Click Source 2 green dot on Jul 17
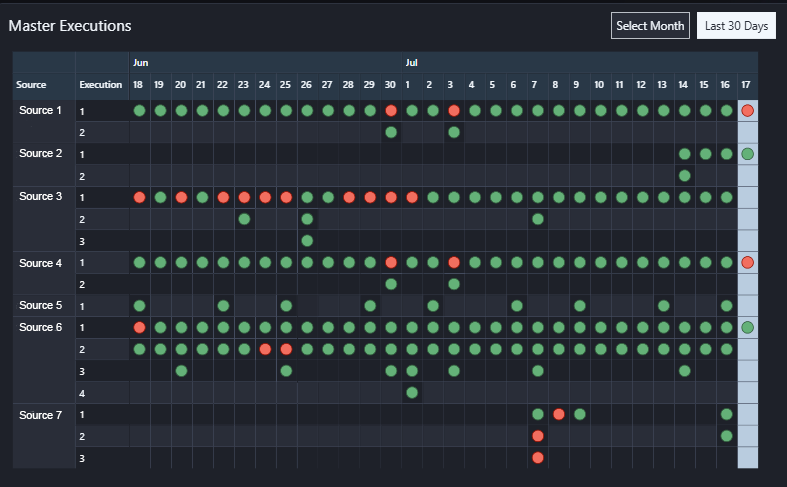Image resolution: width=787 pixels, height=487 pixels. (747, 154)
